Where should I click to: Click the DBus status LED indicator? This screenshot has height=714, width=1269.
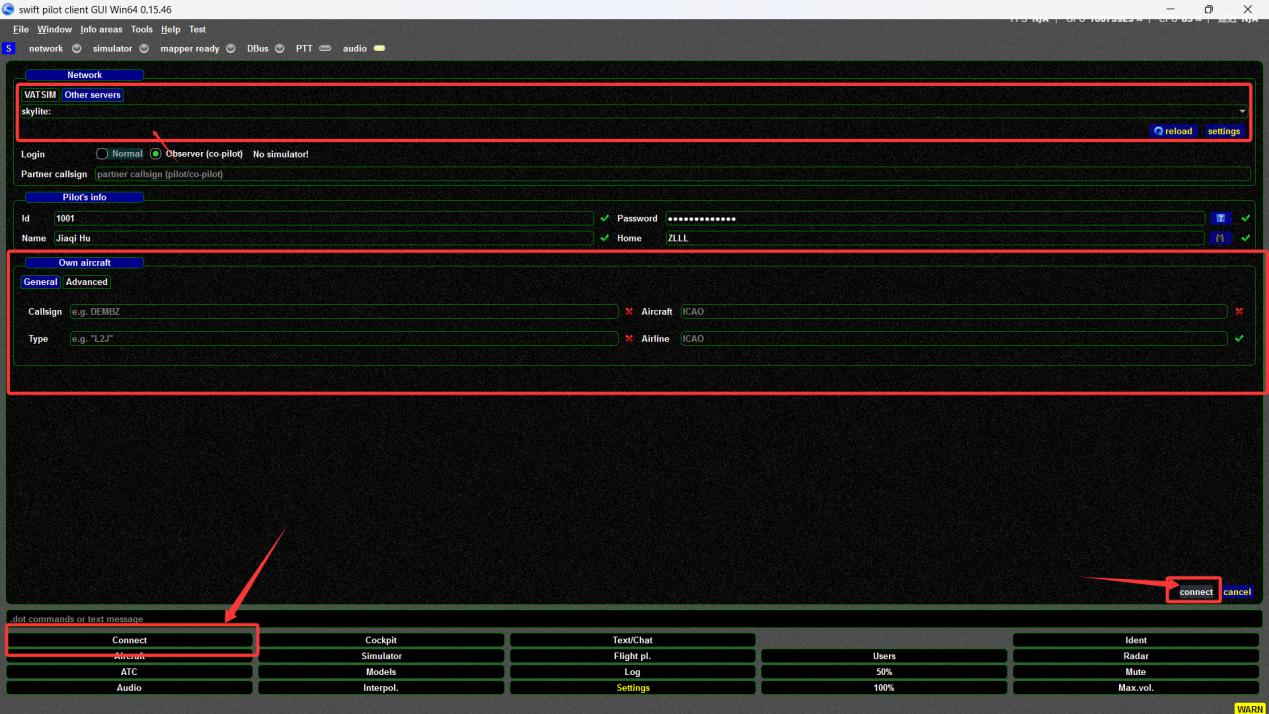click(280, 48)
